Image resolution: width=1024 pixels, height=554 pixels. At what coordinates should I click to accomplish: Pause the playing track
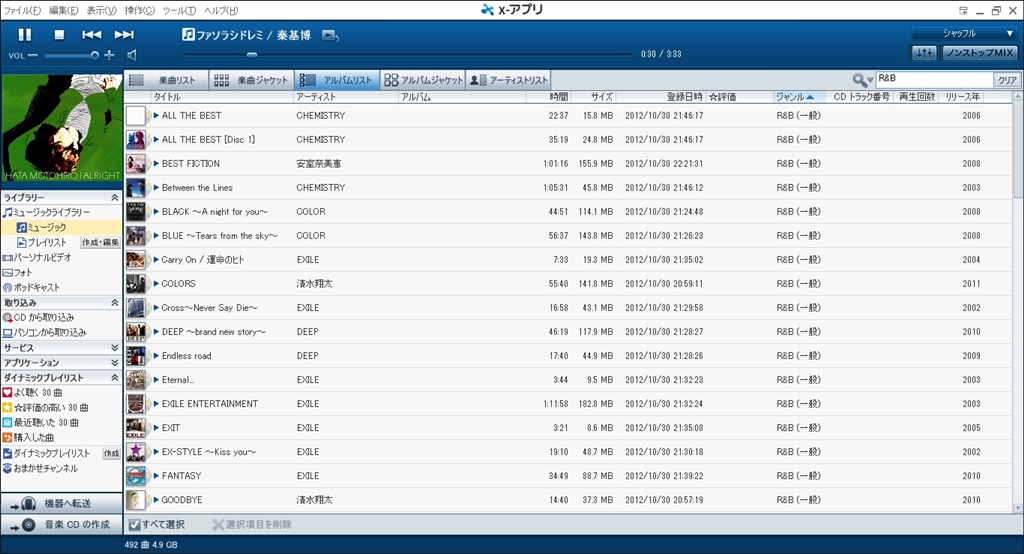point(25,35)
